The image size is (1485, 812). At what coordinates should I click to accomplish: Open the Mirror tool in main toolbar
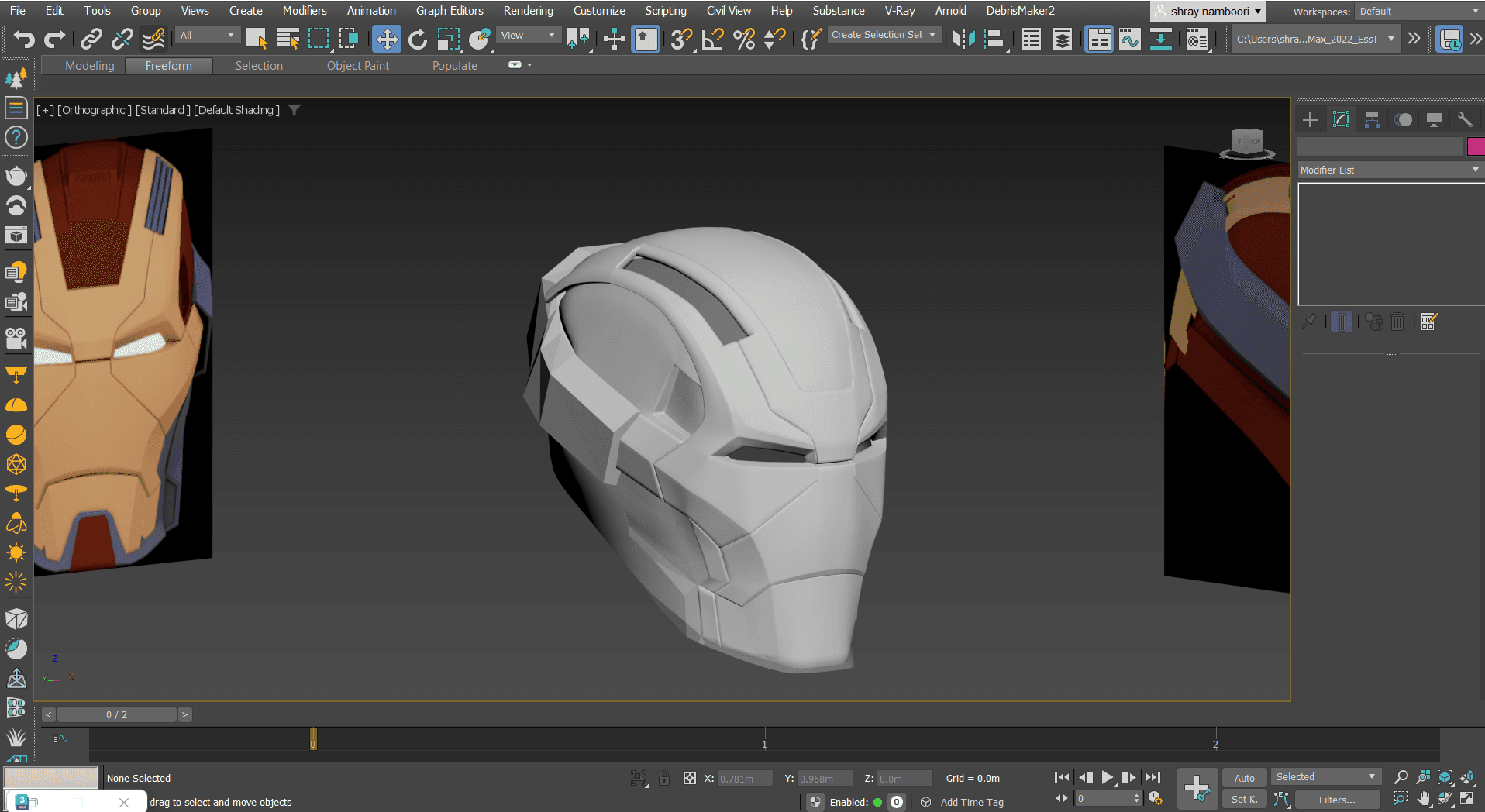click(x=963, y=39)
